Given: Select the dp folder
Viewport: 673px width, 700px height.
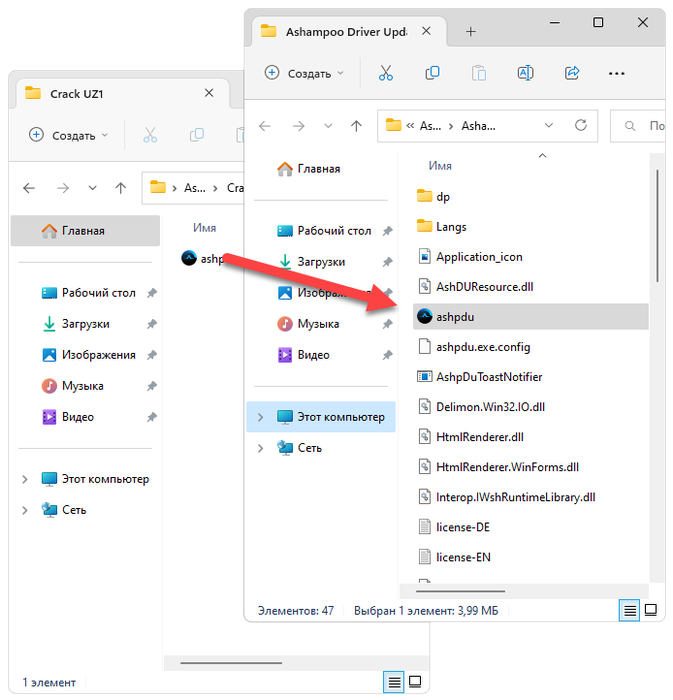Looking at the screenshot, I should [531, 196].
